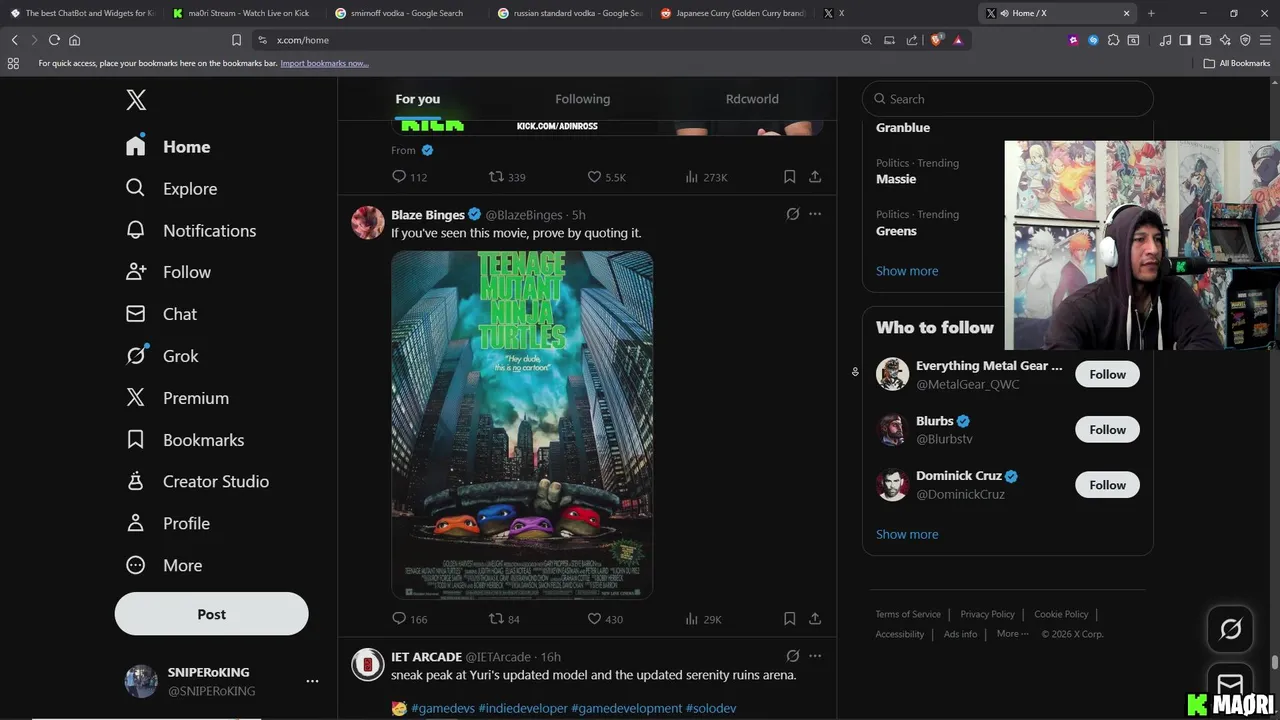Click the zoom magnifier in the address bar

(x=866, y=40)
